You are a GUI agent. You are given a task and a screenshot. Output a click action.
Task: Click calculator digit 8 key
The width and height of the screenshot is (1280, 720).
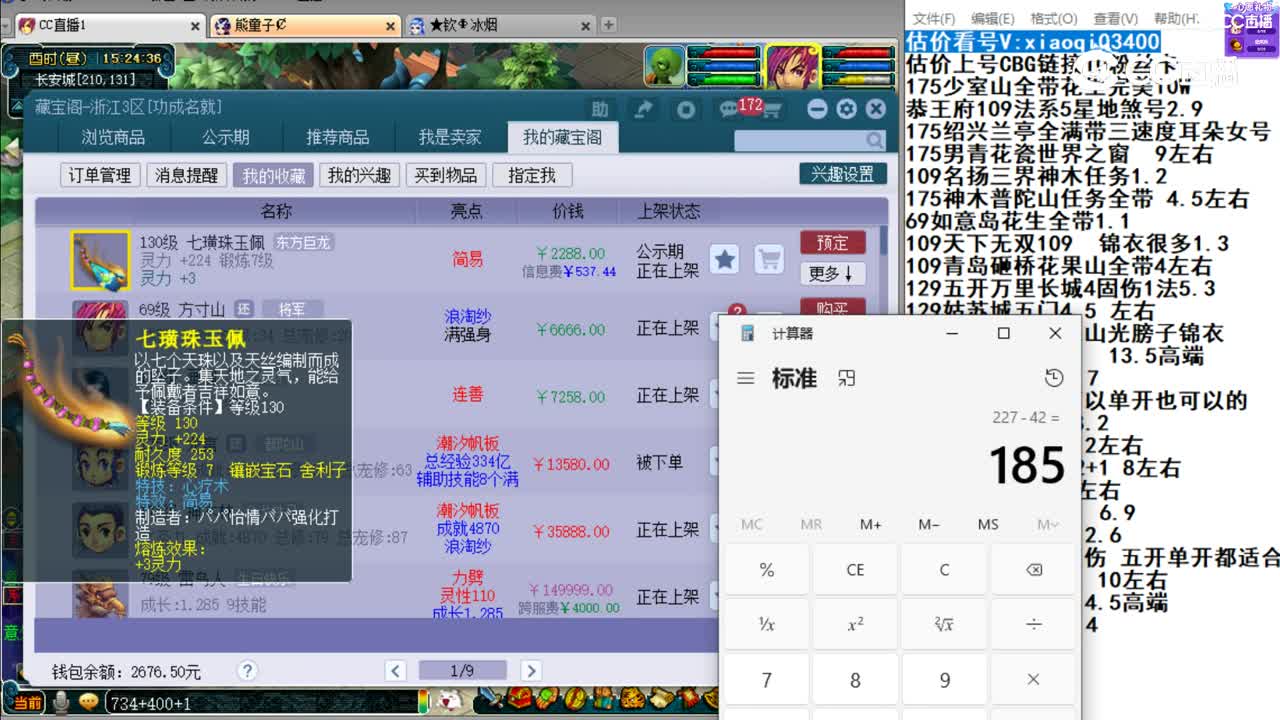pos(855,680)
